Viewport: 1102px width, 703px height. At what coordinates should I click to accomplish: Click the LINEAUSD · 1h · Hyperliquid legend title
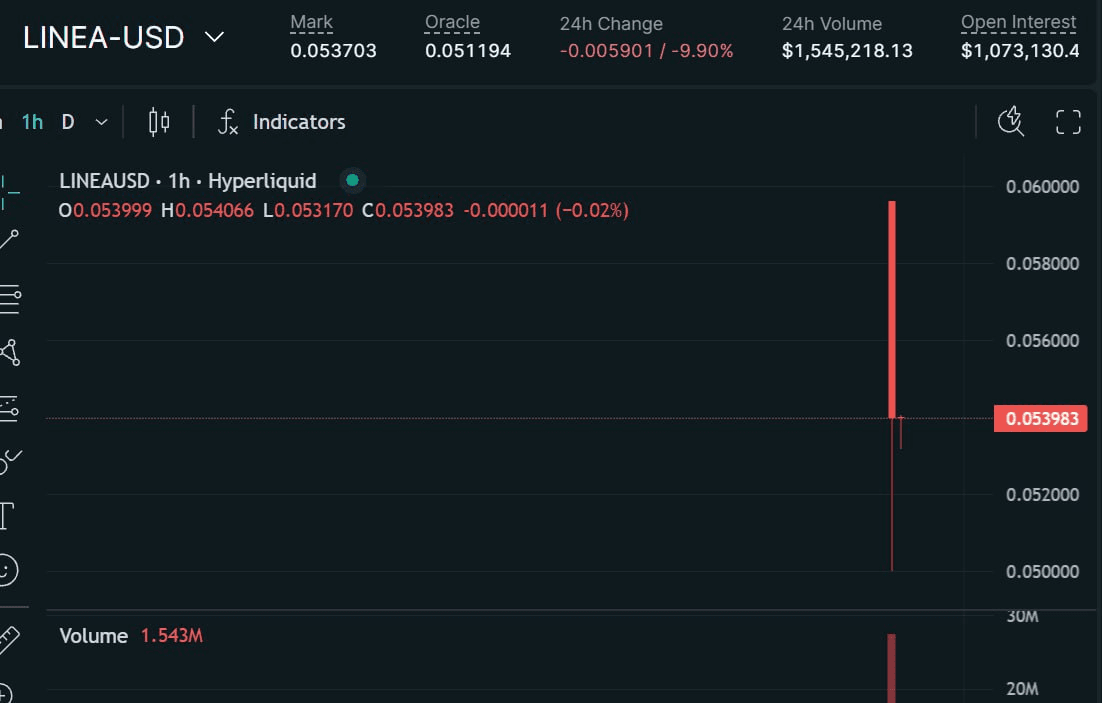(188, 181)
